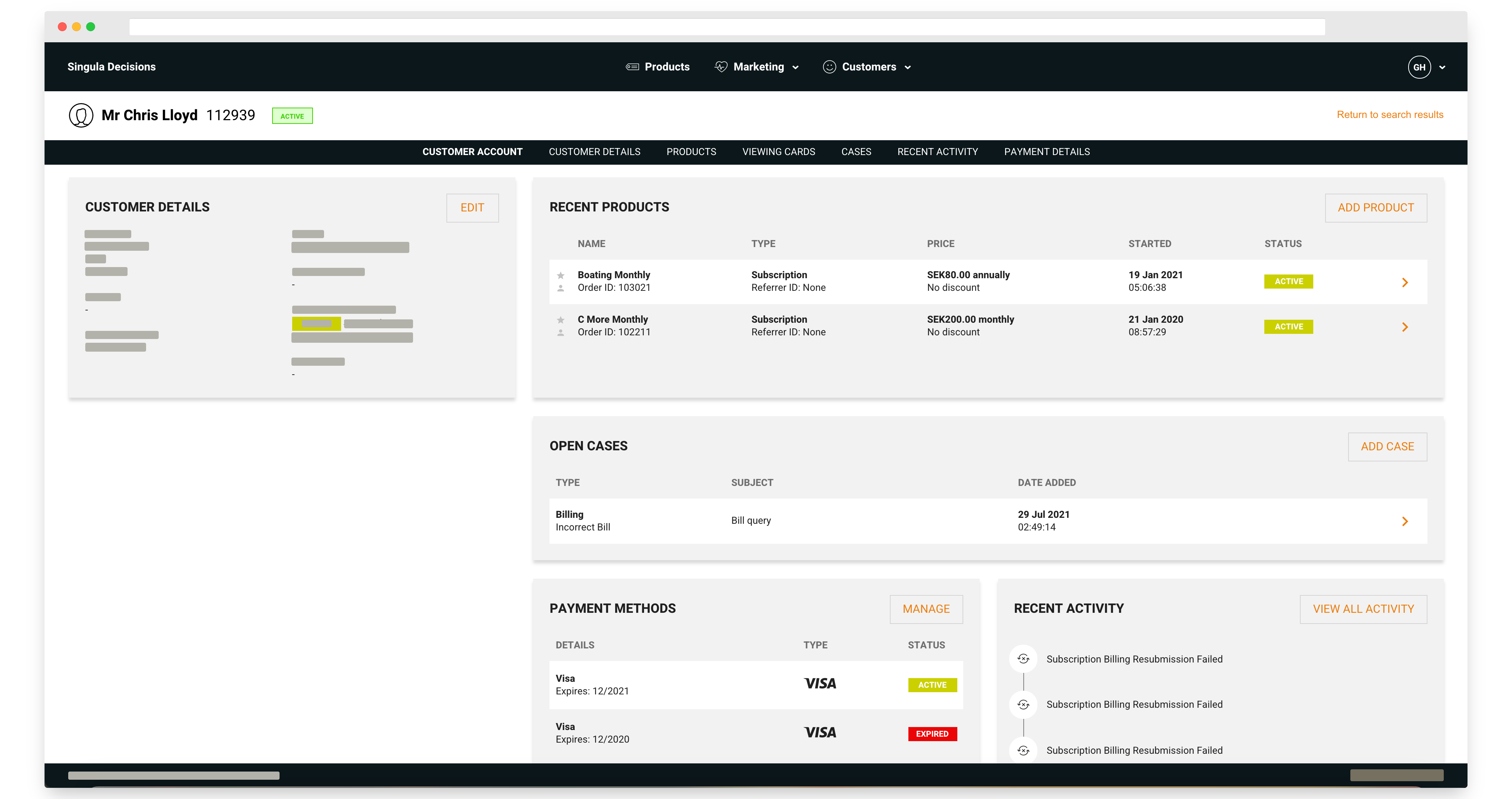Click the ACTIVE badge next to customer ID
The image size is (1512, 799).
point(292,116)
